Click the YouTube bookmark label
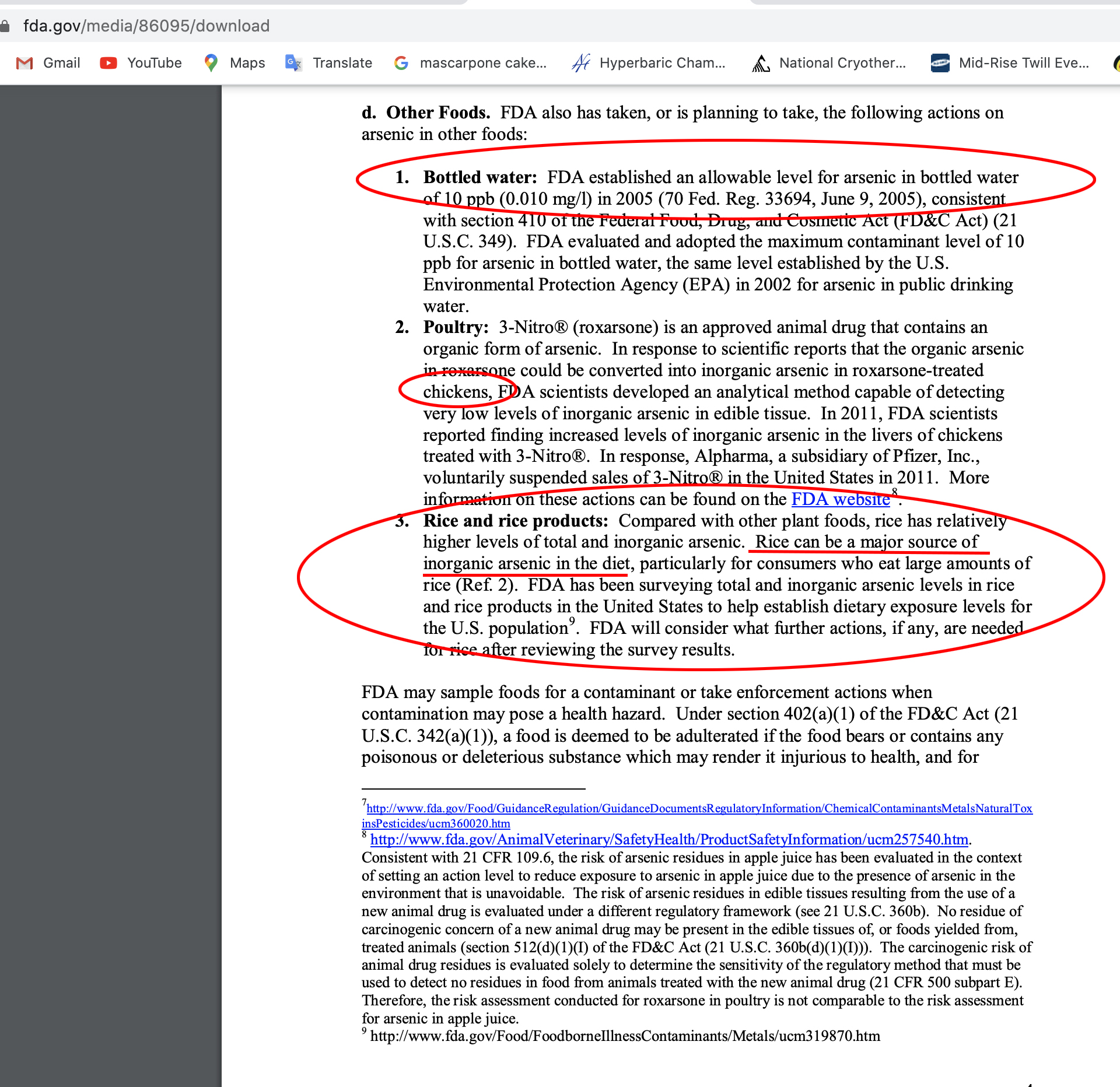Image resolution: width=1120 pixels, height=1087 pixels. [x=154, y=63]
